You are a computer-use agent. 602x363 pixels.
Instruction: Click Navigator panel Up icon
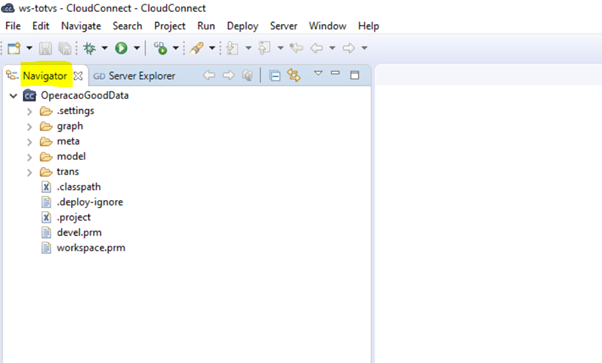pyautogui.click(x=248, y=75)
